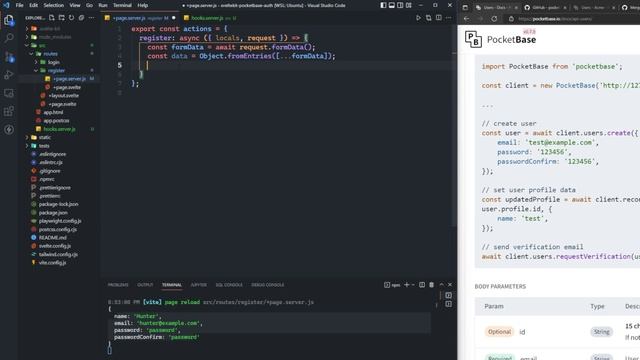Collapse all folders in the Explorer

(81, 18)
